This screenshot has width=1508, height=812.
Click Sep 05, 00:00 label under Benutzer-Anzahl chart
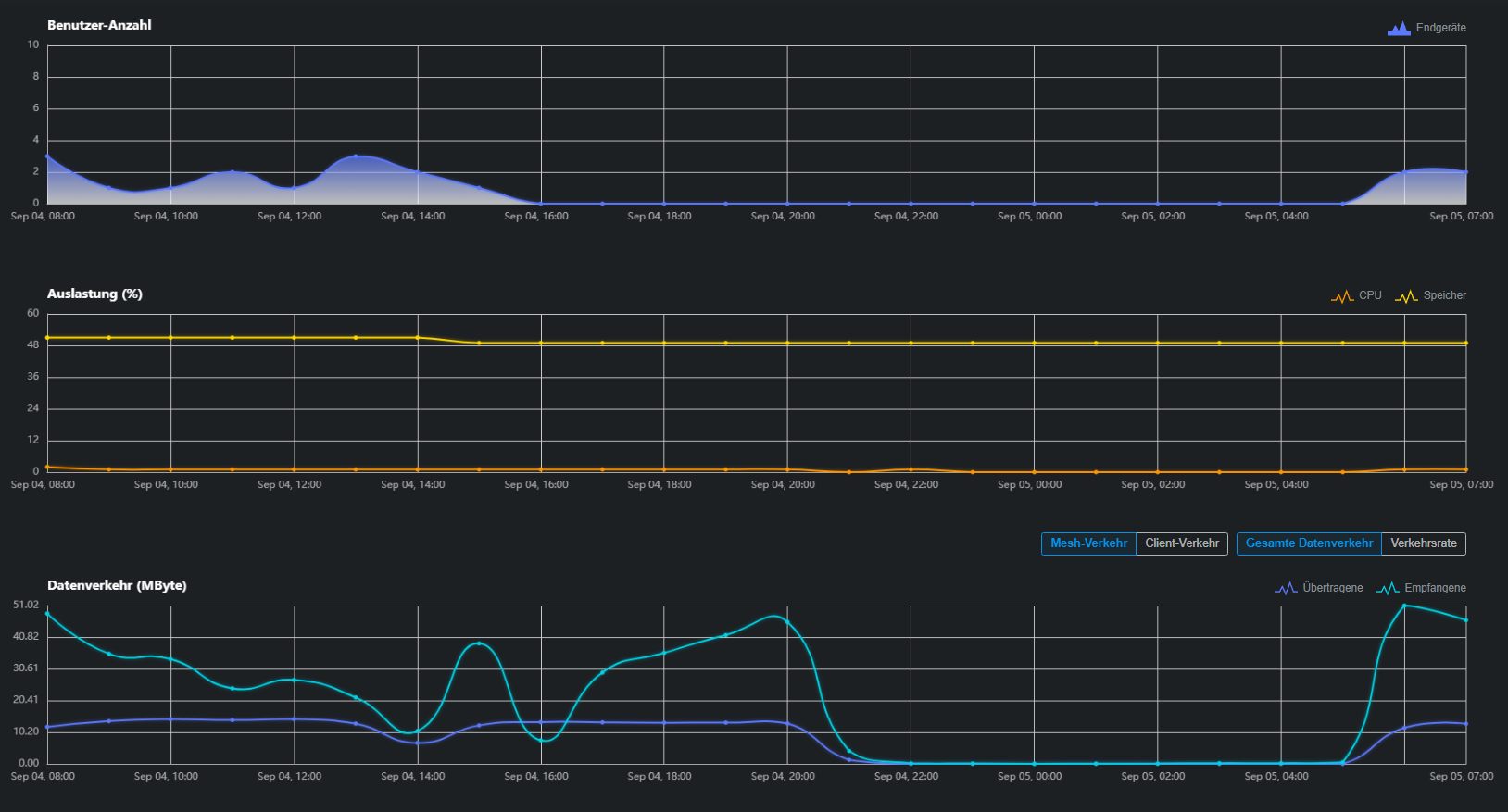(1030, 216)
